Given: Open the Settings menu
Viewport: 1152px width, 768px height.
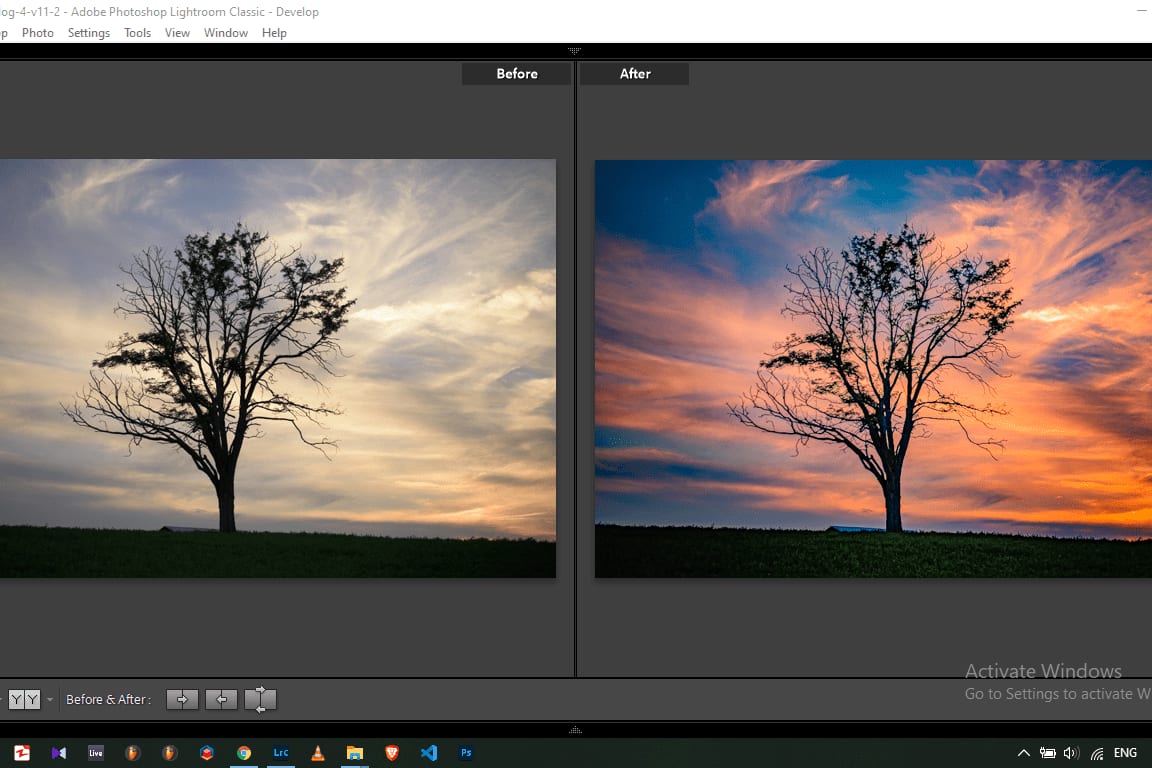Looking at the screenshot, I should [x=89, y=33].
